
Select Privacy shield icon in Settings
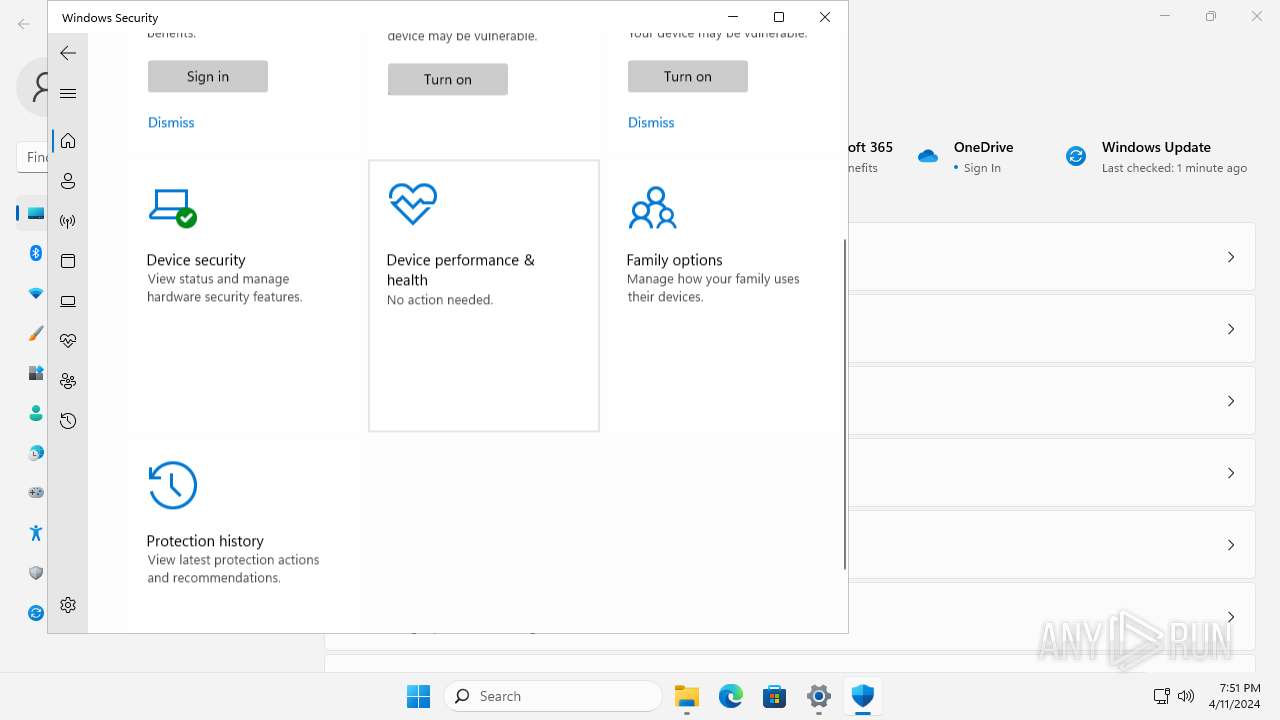coord(36,573)
